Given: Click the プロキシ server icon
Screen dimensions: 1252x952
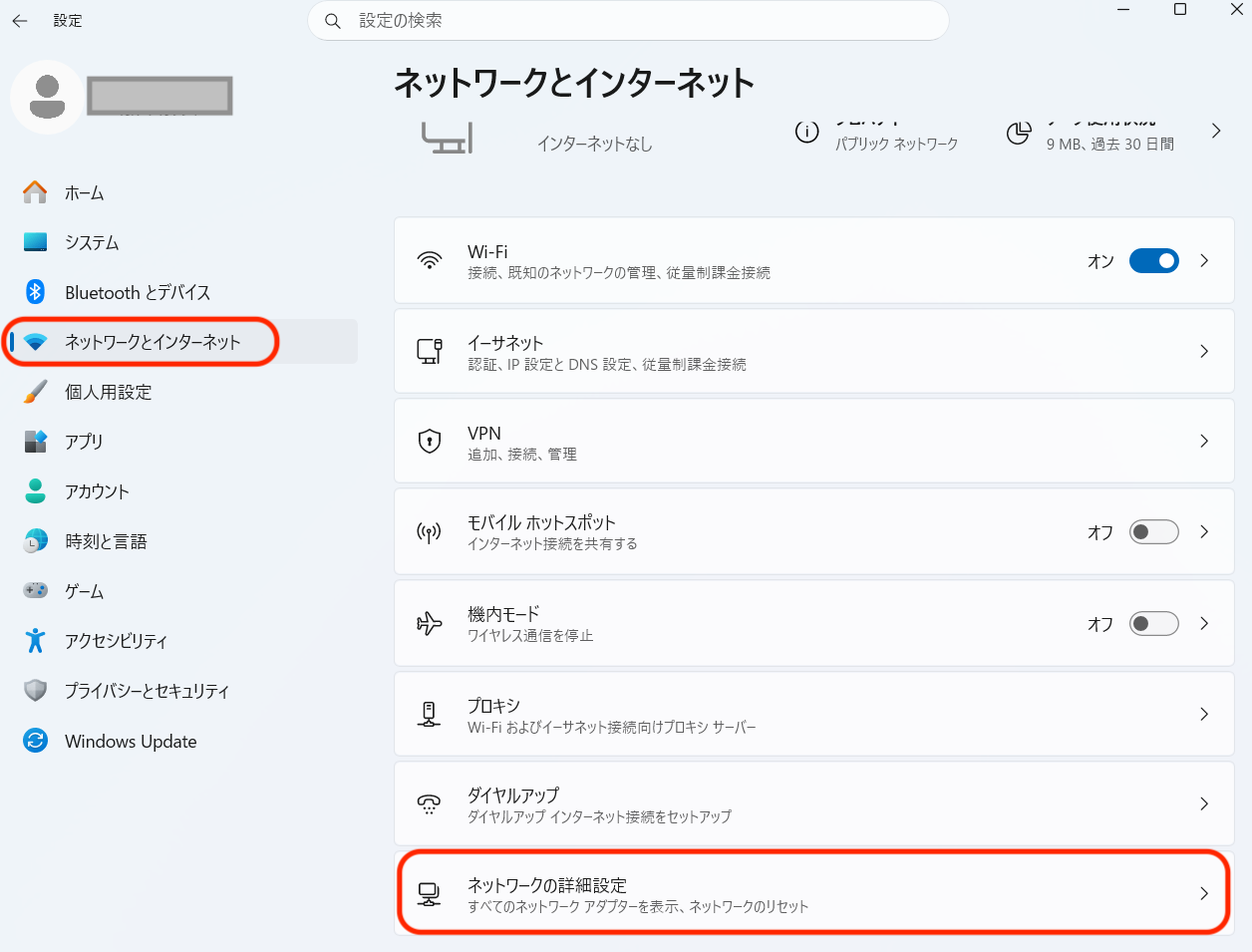Looking at the screenshot, I should (430, 714).
